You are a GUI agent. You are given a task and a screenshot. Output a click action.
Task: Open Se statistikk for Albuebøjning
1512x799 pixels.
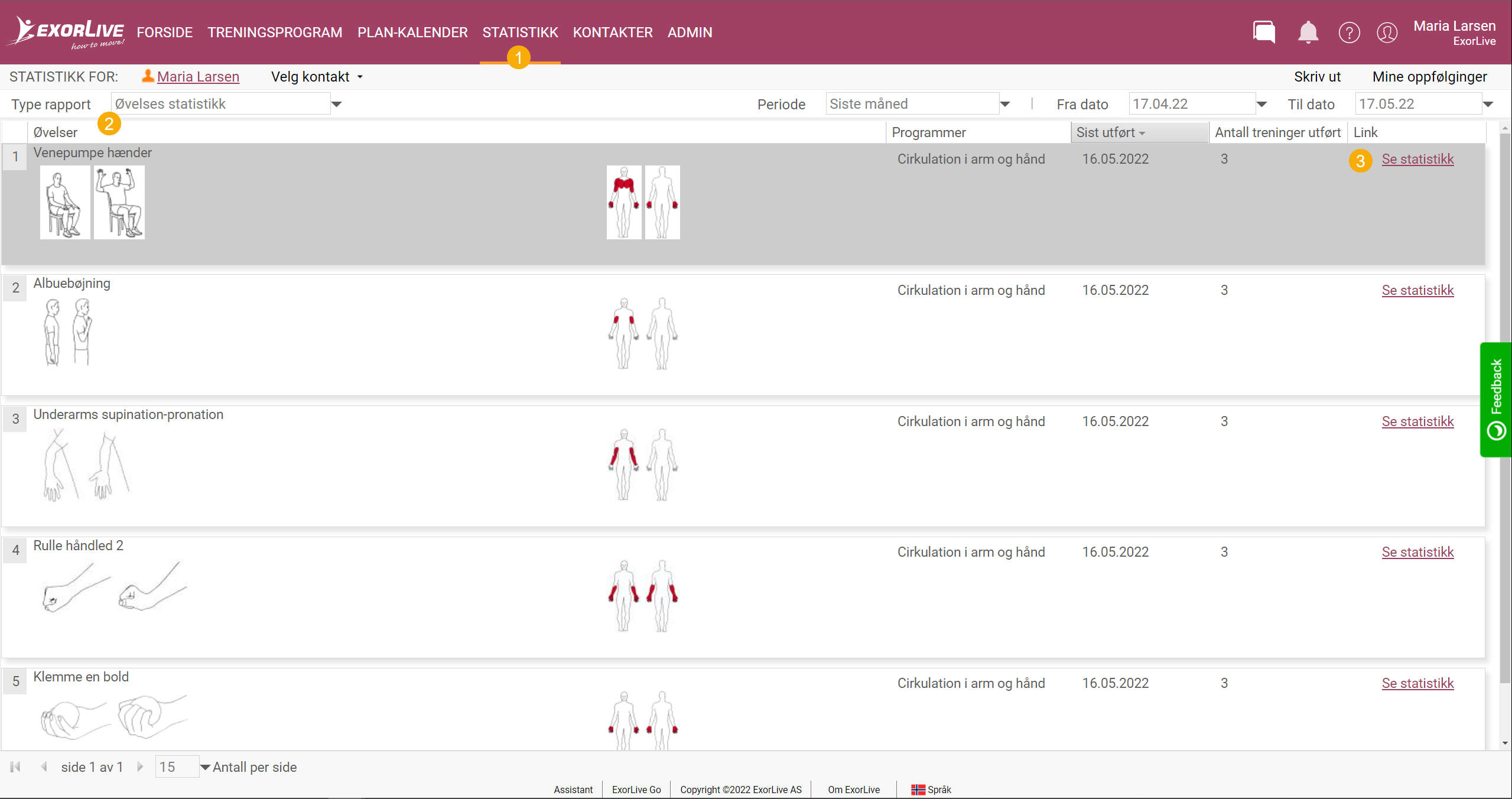coord(1417,290)
